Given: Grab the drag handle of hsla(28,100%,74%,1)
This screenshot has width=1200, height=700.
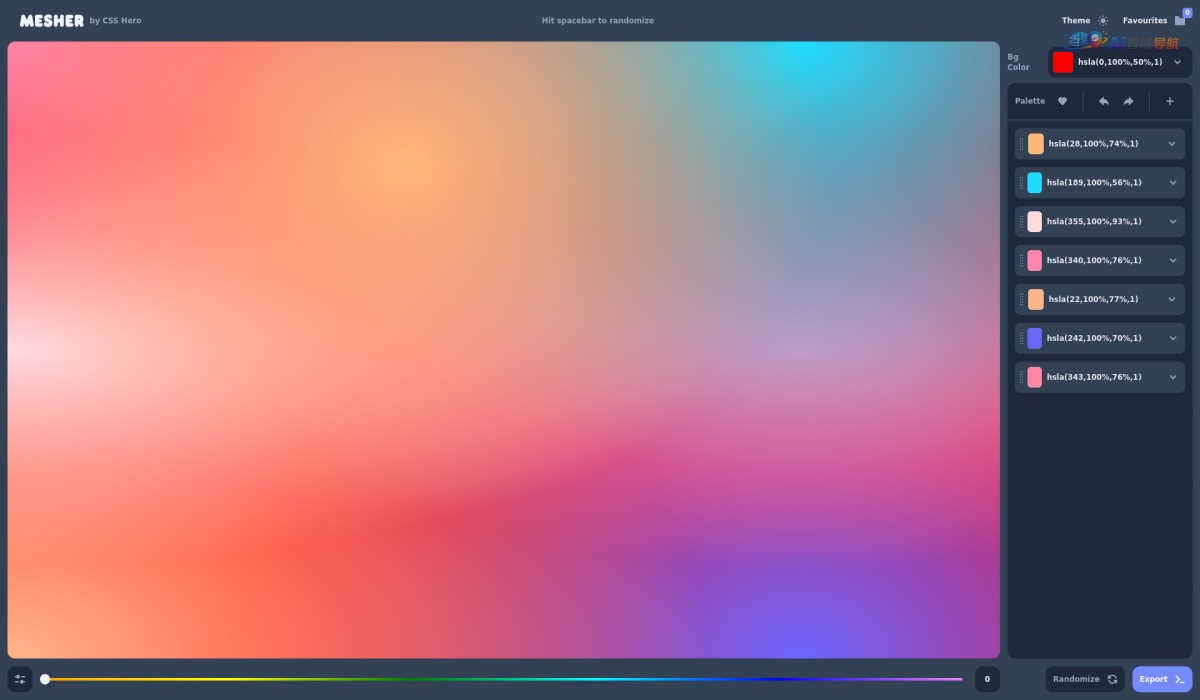Looking at the screenshot, I should pyautogui.click(x=1021, y=144).
